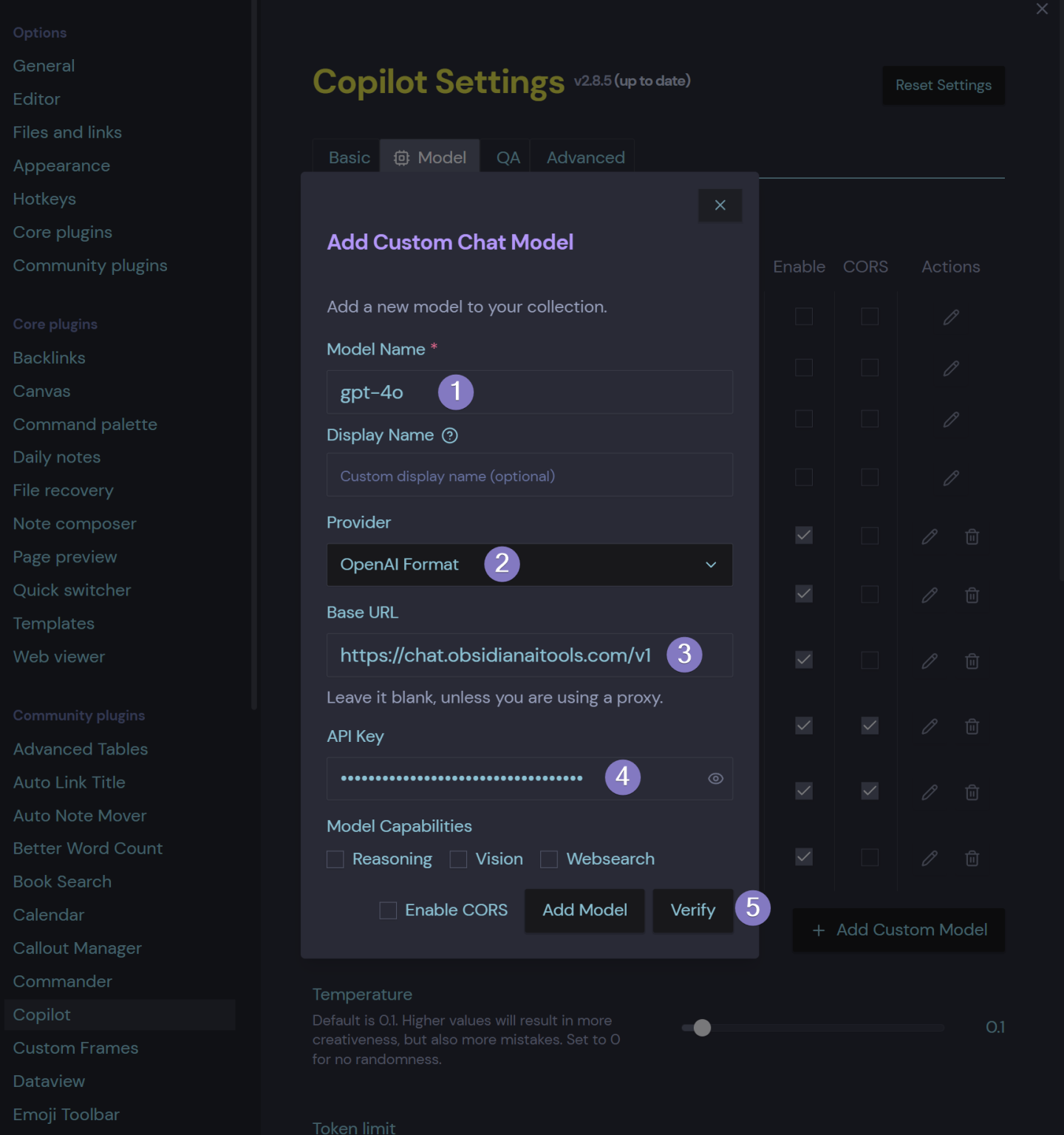Image resolution: width=1064 pixels, height=1135 pixels.
Task: Check the Vision capability
Action: (458, 859)
